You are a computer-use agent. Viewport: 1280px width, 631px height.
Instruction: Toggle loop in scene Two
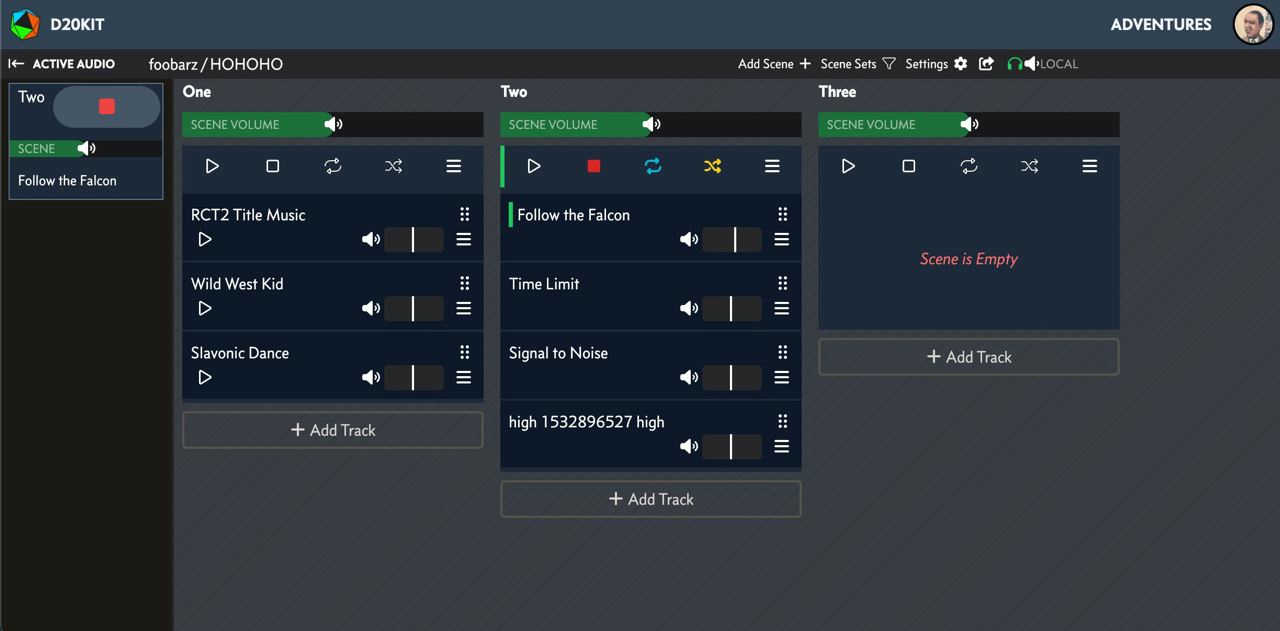[x=653, y=166]
